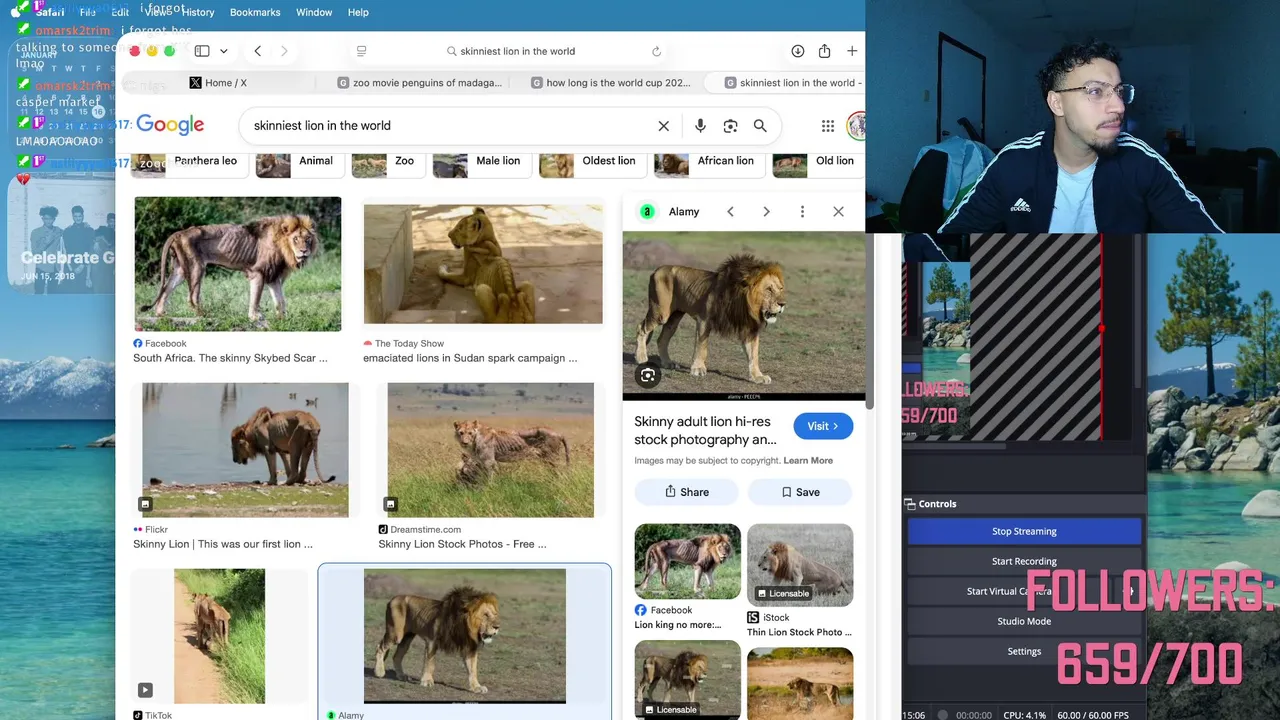
Task: Click the magnifier search icon
Action: [760, 126]
